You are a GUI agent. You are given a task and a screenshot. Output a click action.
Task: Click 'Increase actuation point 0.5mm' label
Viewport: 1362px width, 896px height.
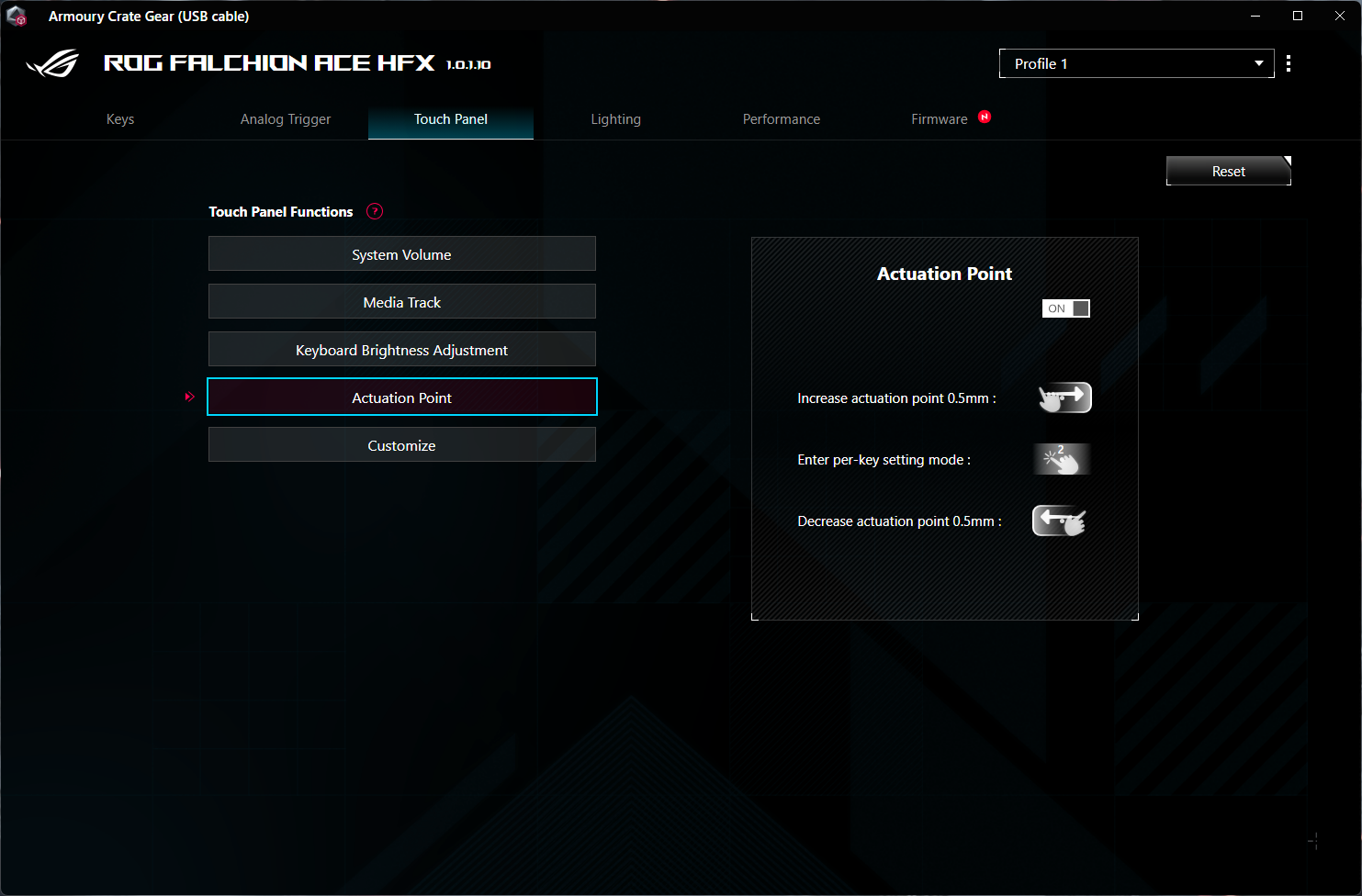point(896,398)
